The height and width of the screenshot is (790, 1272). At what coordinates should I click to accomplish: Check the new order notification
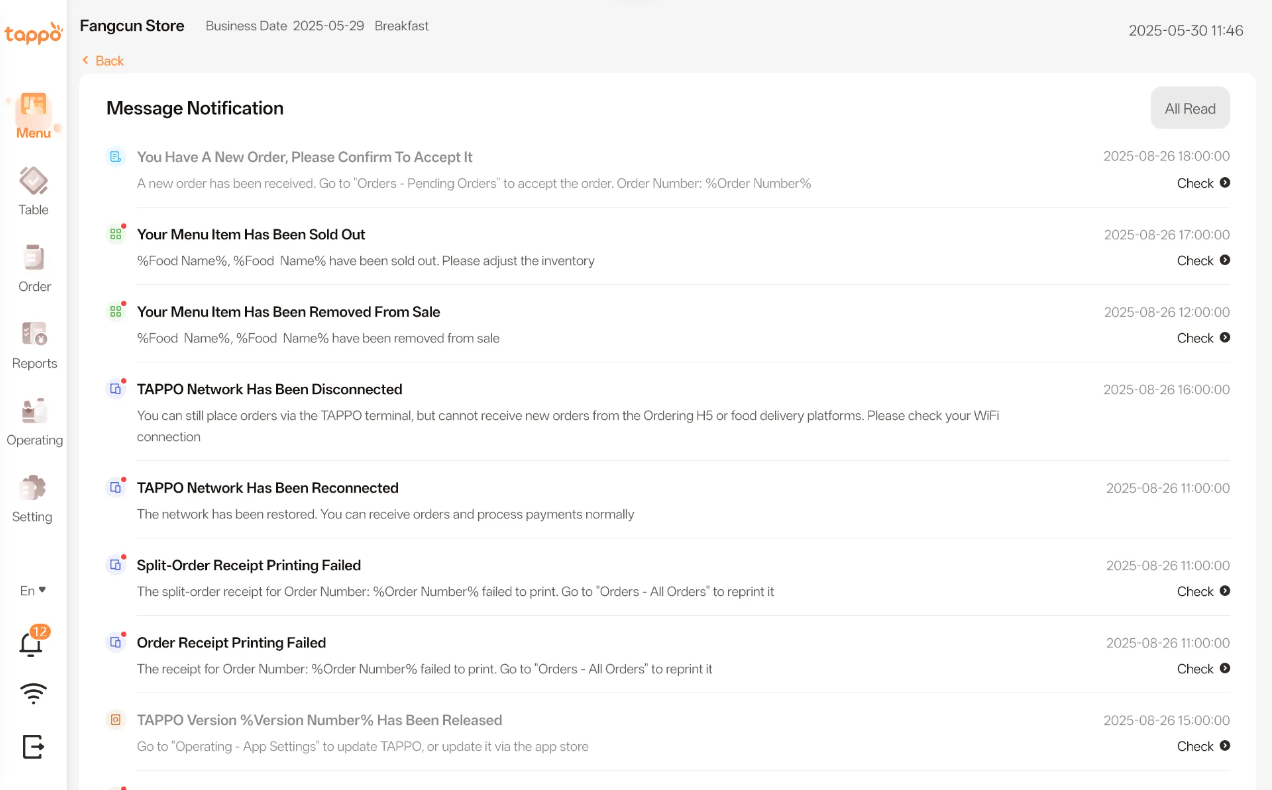[x=1203, y=183]
